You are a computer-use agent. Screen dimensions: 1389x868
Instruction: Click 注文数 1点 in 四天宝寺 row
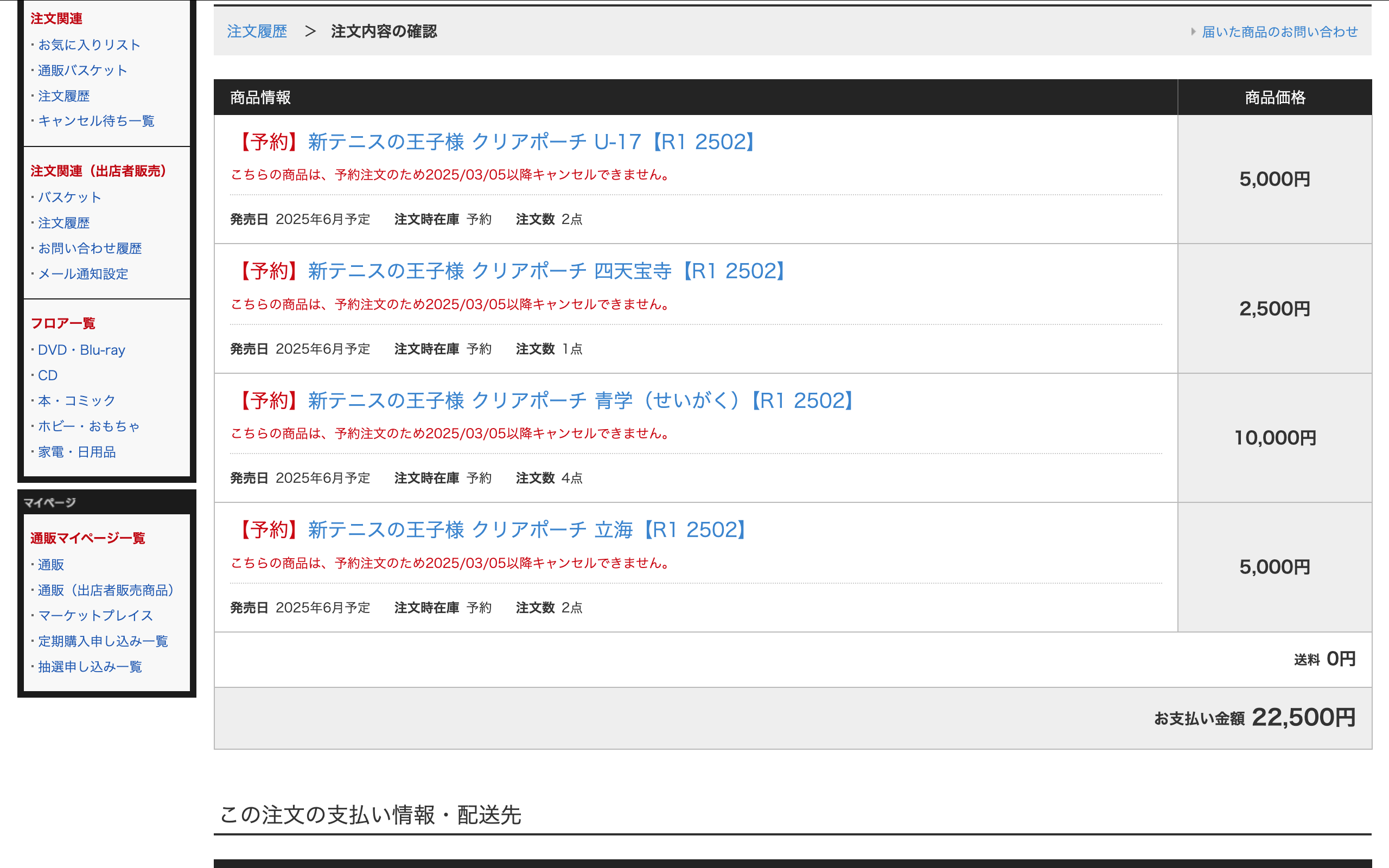(x=549, y=348)
